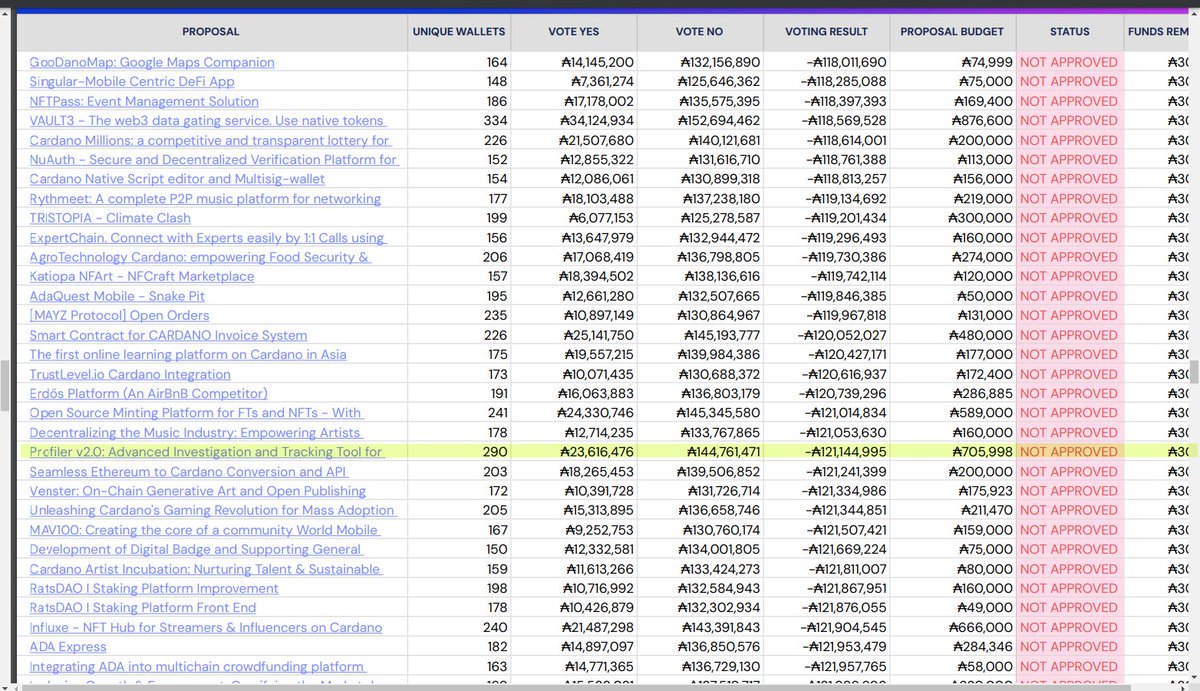Select voting result -₳121,144,995
The height and width of the screenshot is (691, 1200).
tap(844, 452)
